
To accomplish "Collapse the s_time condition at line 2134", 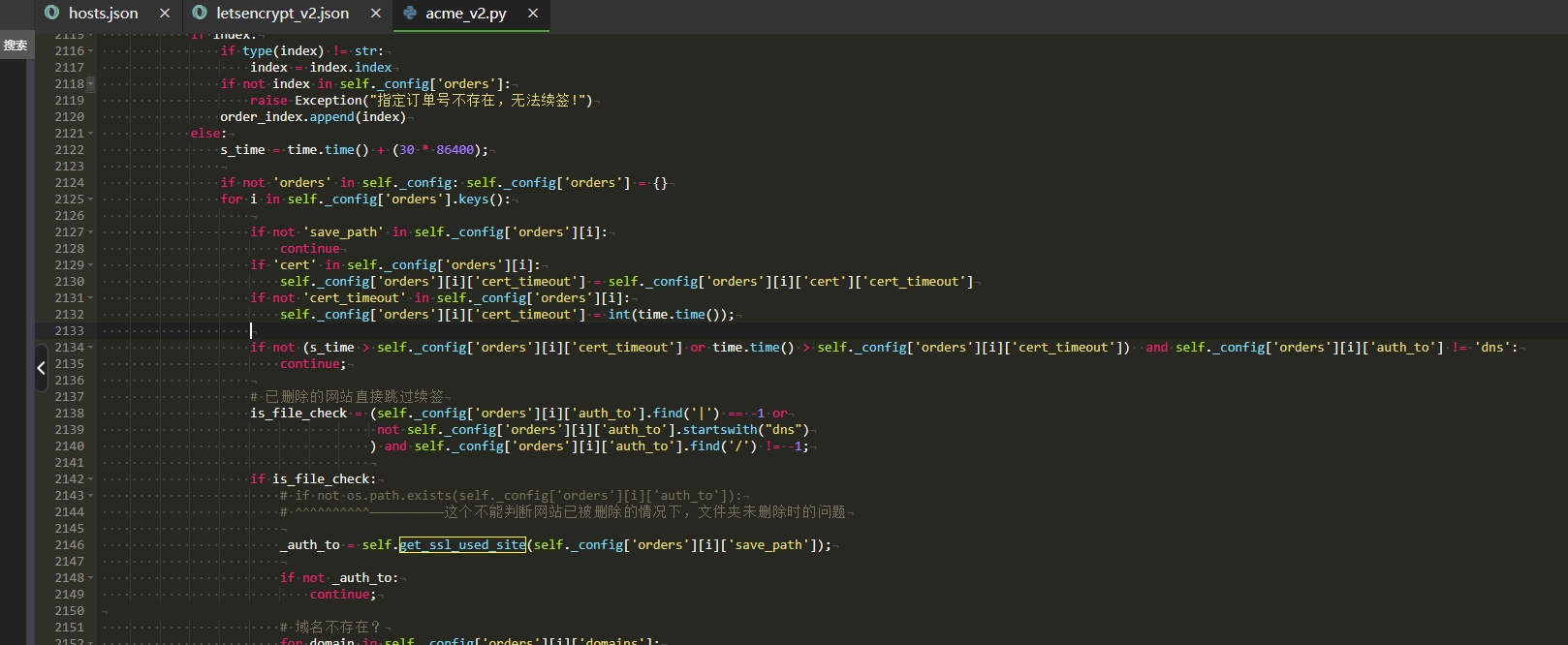I will [x=91, y=348].
